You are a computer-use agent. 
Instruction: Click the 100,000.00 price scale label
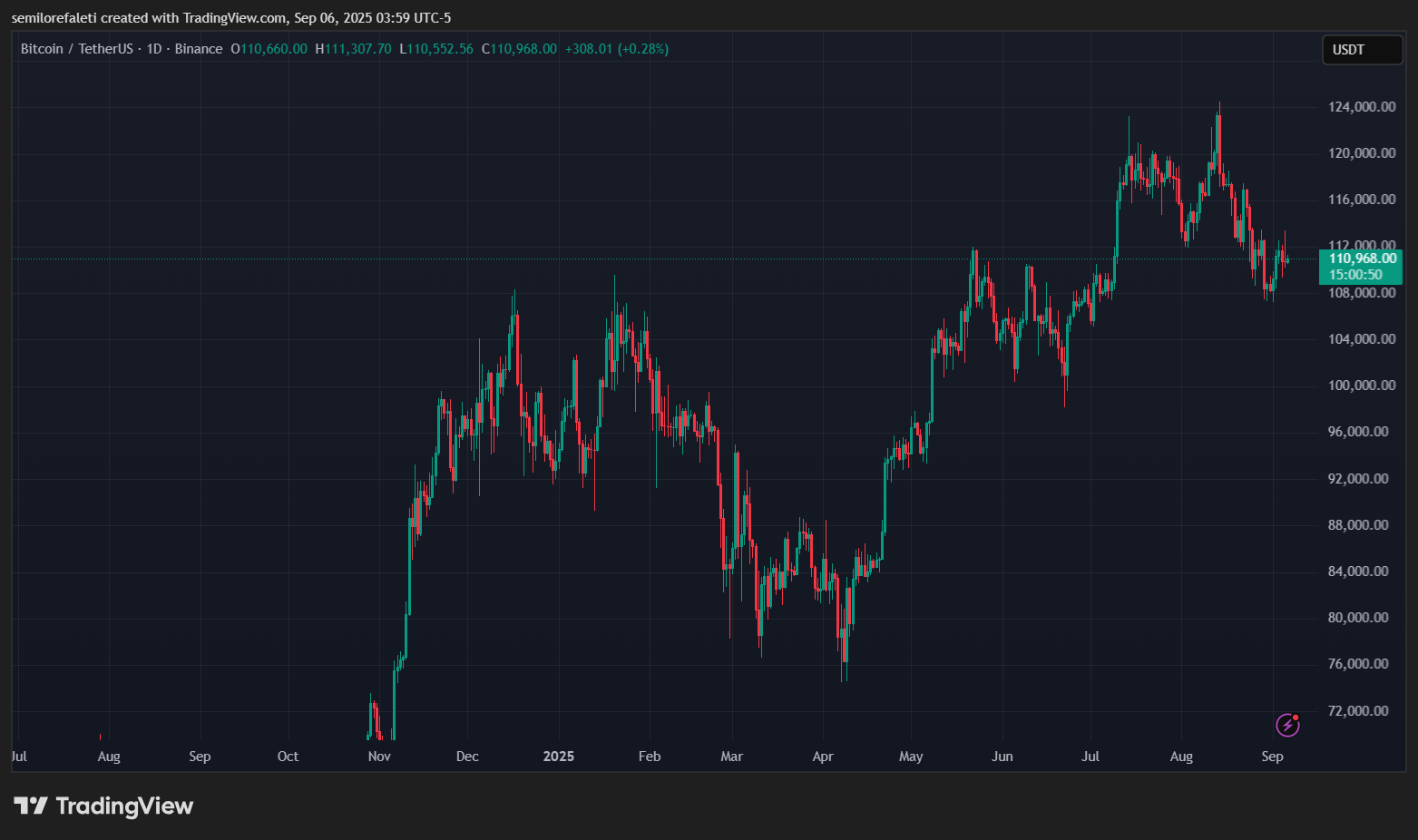[1361, 386]
